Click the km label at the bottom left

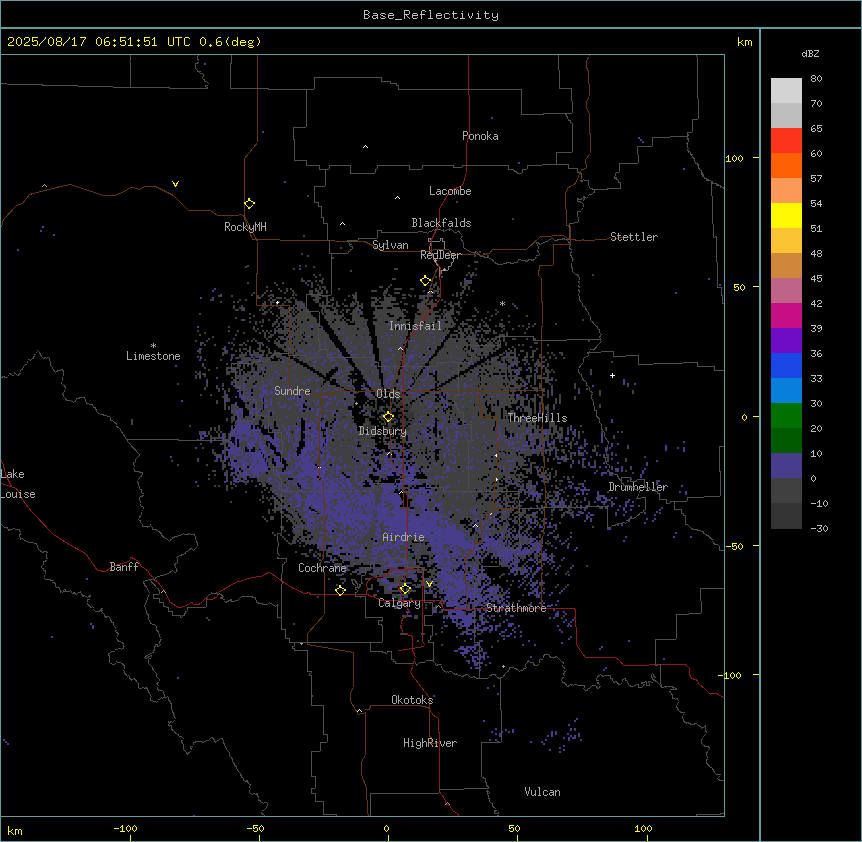tap(15, 830)
